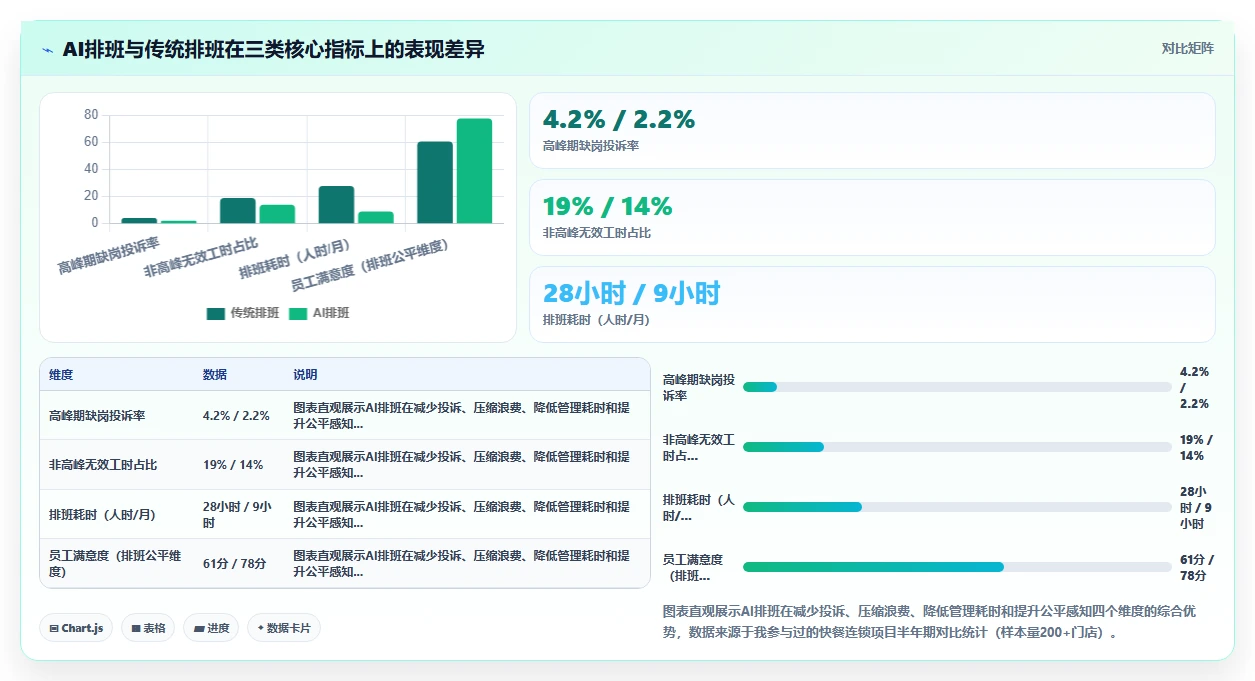Click the 高峰期缺岗投诉率 caption in the data card
Screen dimensions: 1255x681
coord(591,146)
